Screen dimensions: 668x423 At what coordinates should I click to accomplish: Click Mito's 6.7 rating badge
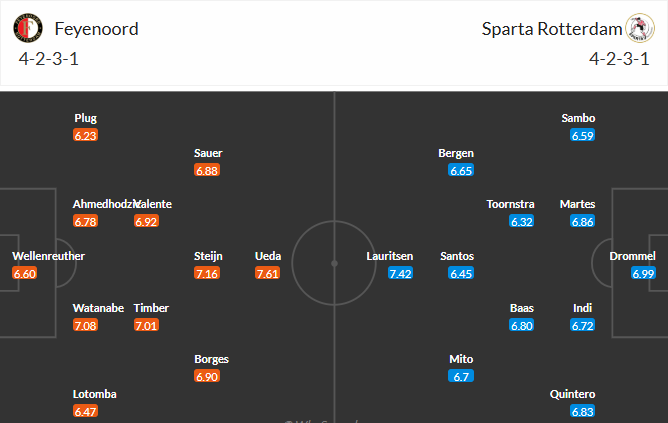(460, 377)
